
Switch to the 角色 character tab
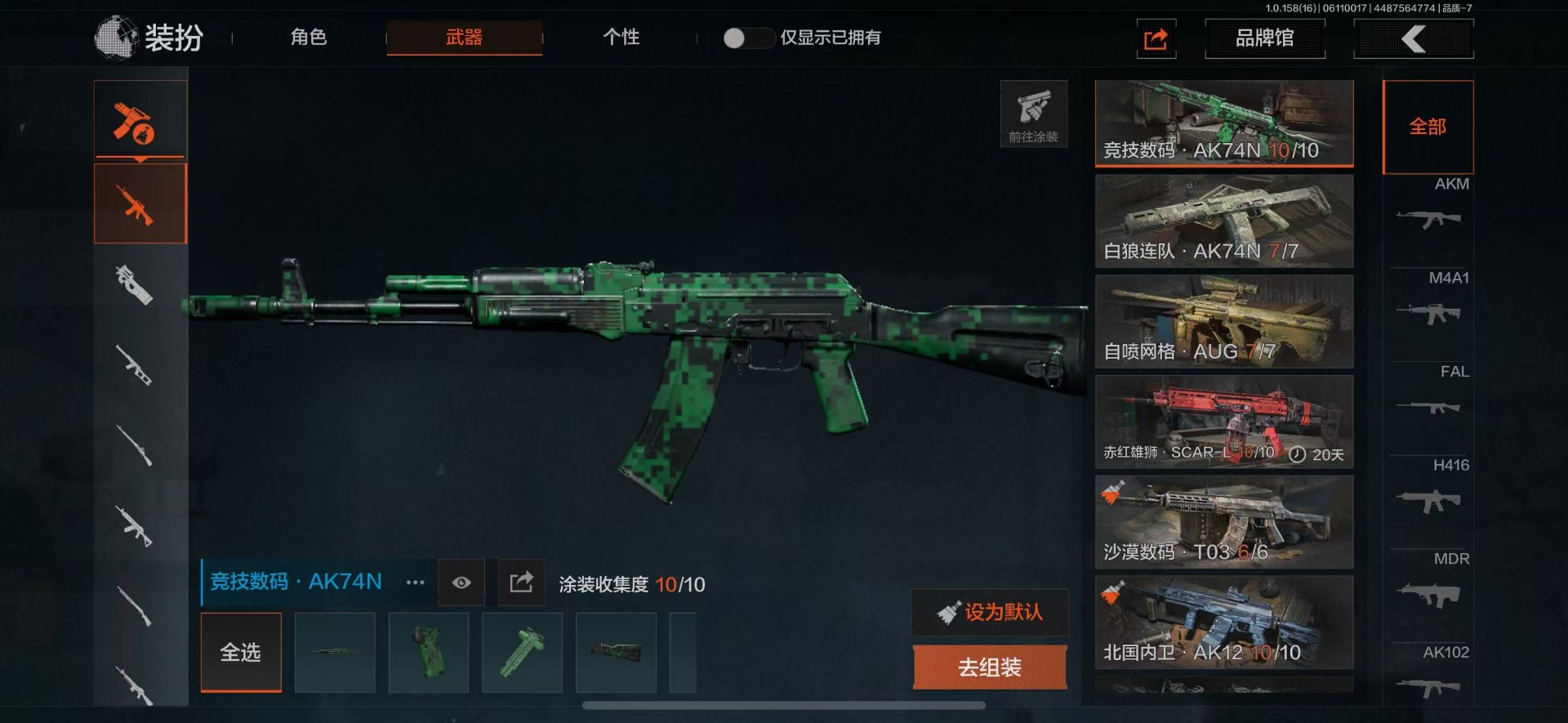309,38
